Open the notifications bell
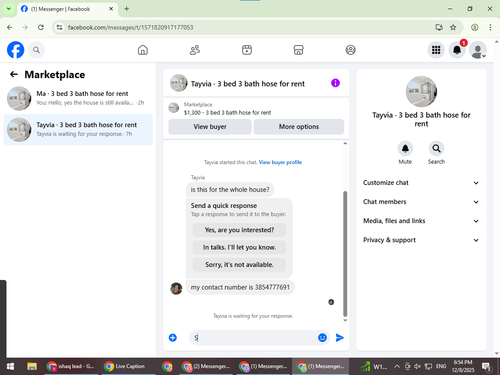The image size is (500, 375). (x=457, y=50)
